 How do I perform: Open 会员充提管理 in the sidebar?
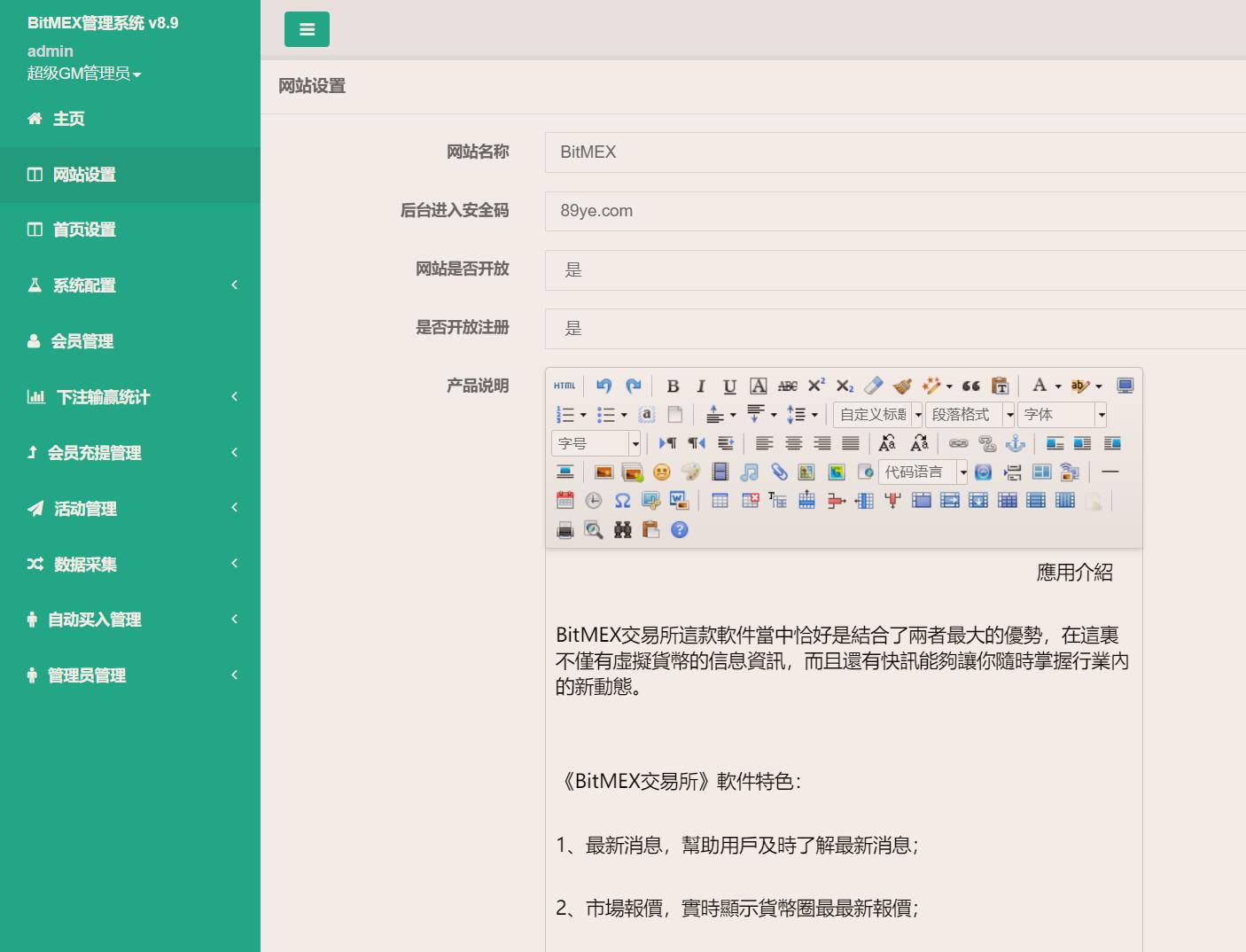(x=130, y=453)
